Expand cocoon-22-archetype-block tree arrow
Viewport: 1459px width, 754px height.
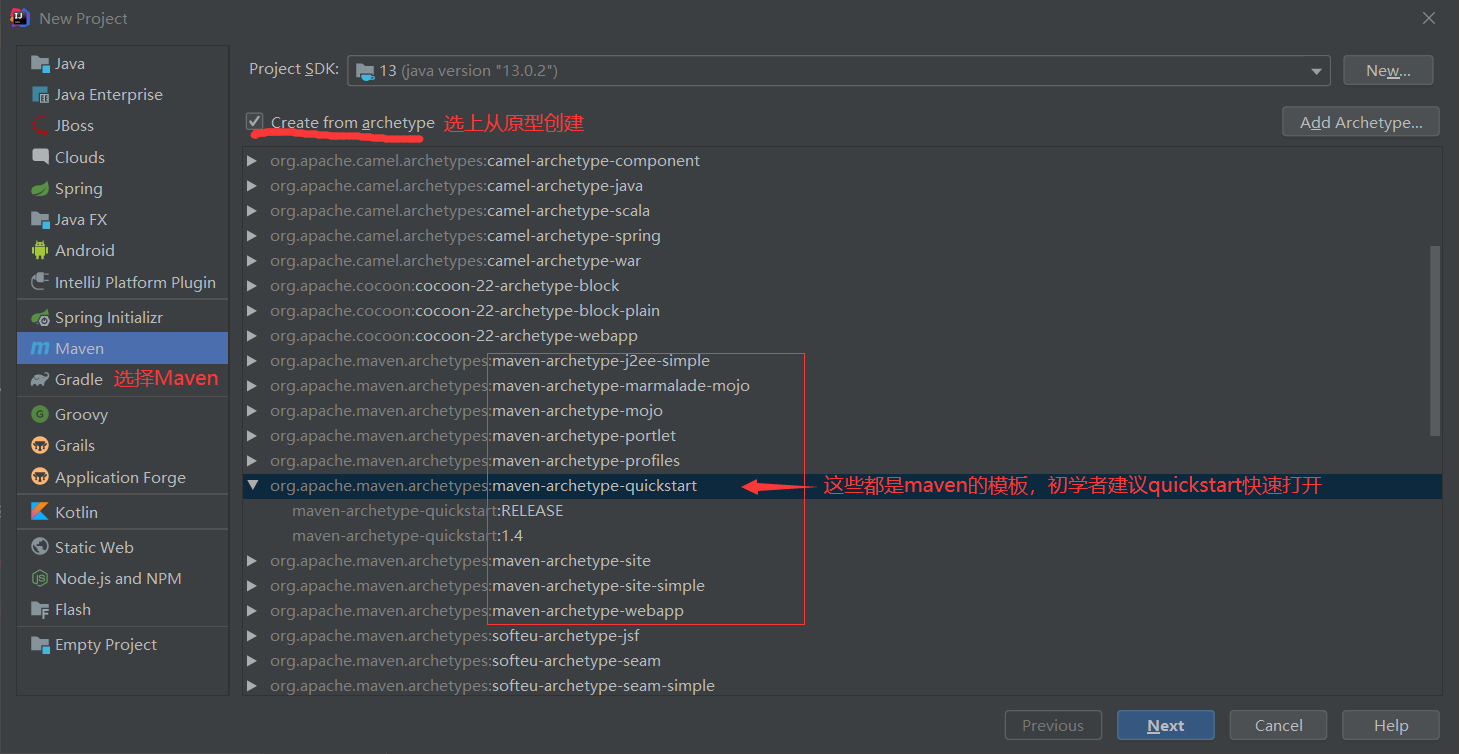[252, 286]
